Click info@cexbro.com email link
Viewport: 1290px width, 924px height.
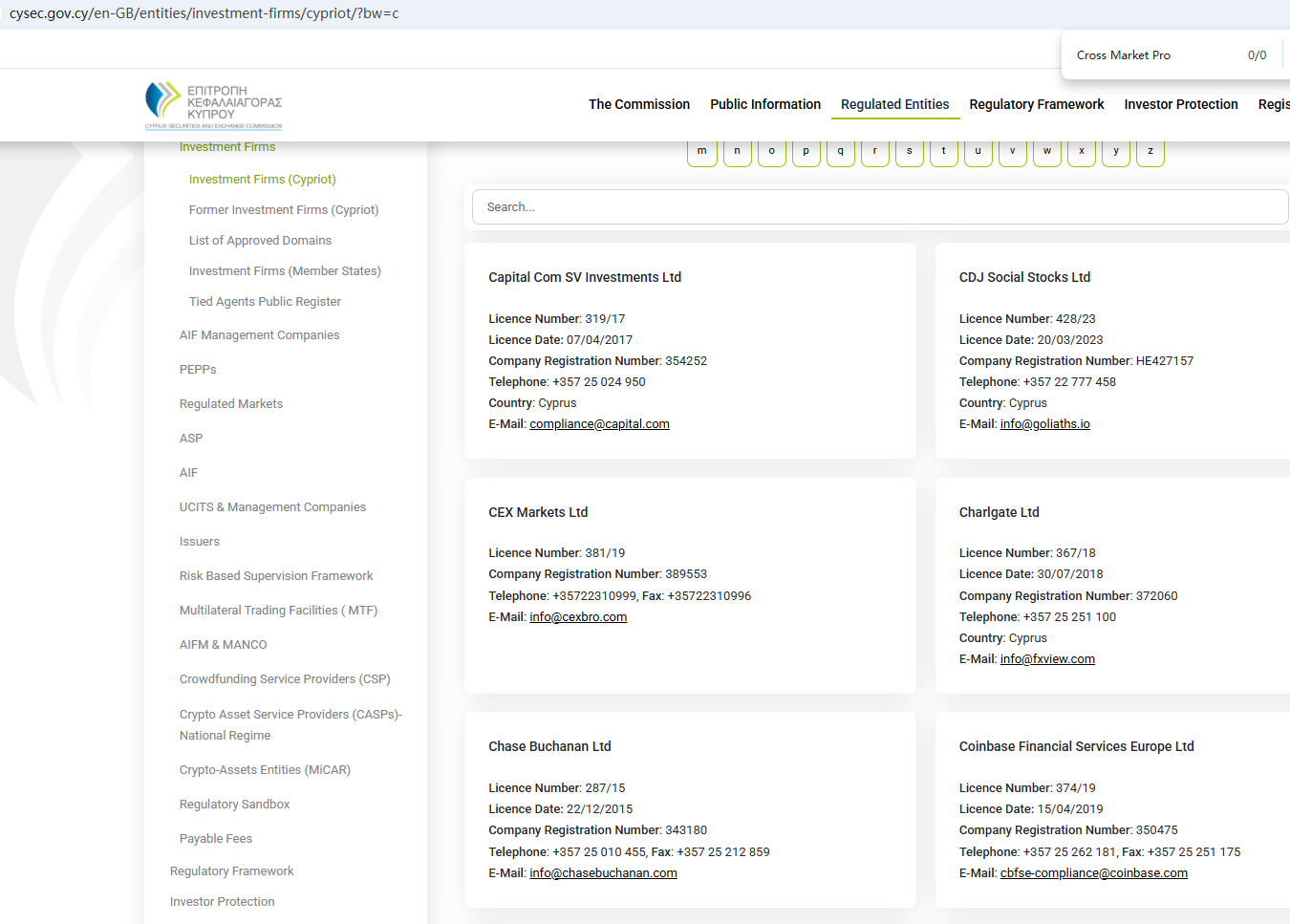[578, 617]
